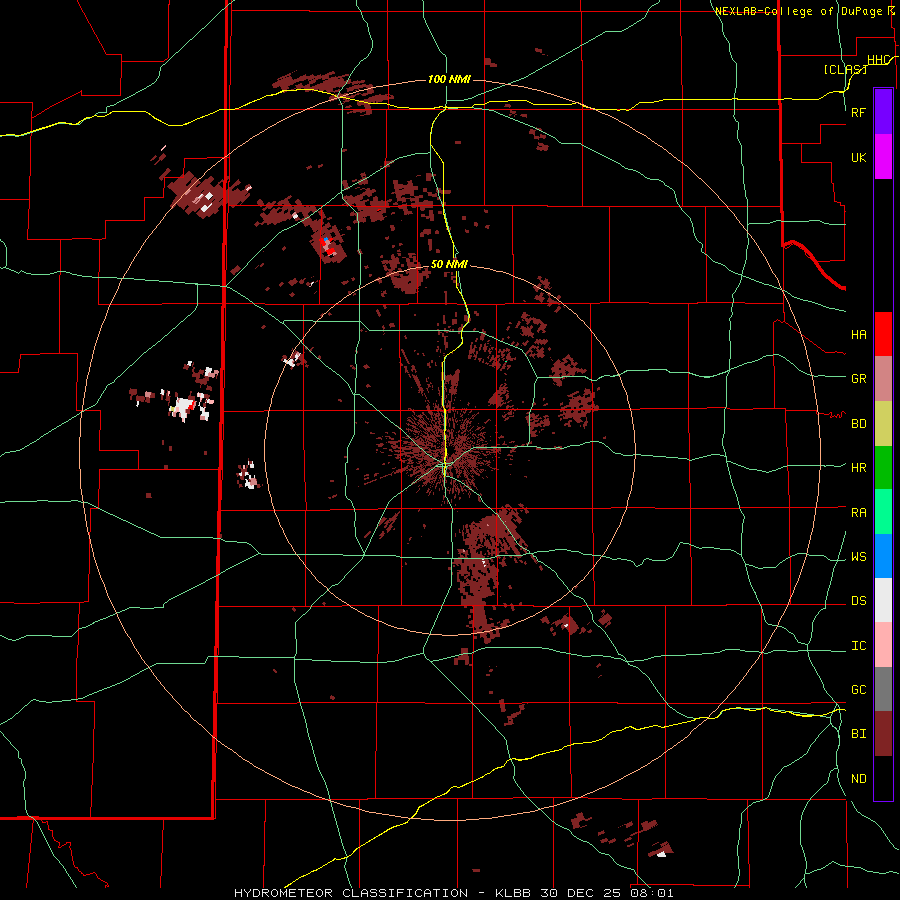
Task: Click the HA red legend swatch
Action: (x=883, y=334)
